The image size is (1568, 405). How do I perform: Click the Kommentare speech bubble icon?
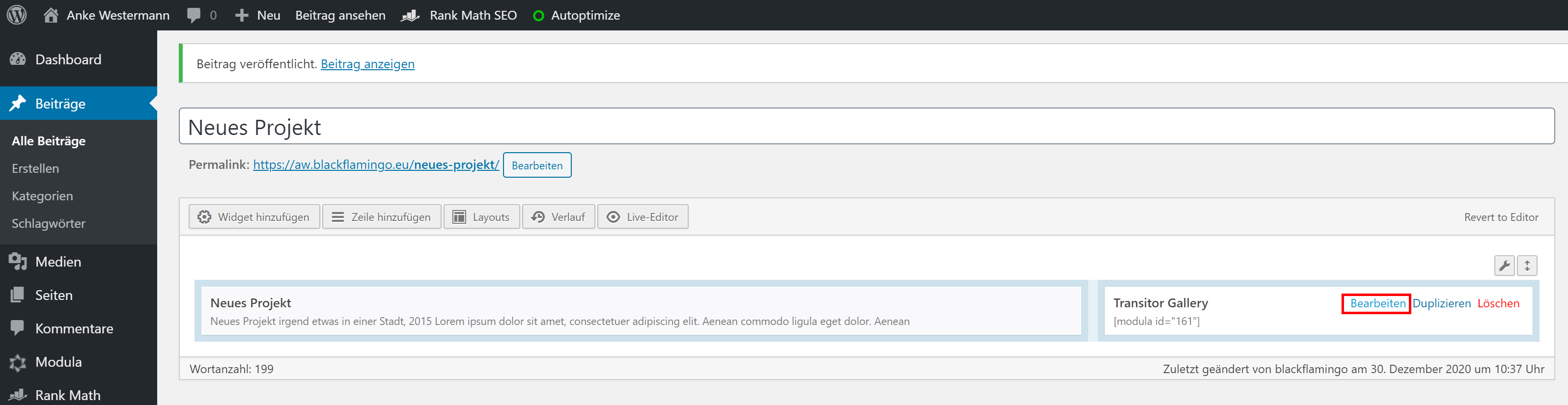pyautogui.click(x=18, y=328)
